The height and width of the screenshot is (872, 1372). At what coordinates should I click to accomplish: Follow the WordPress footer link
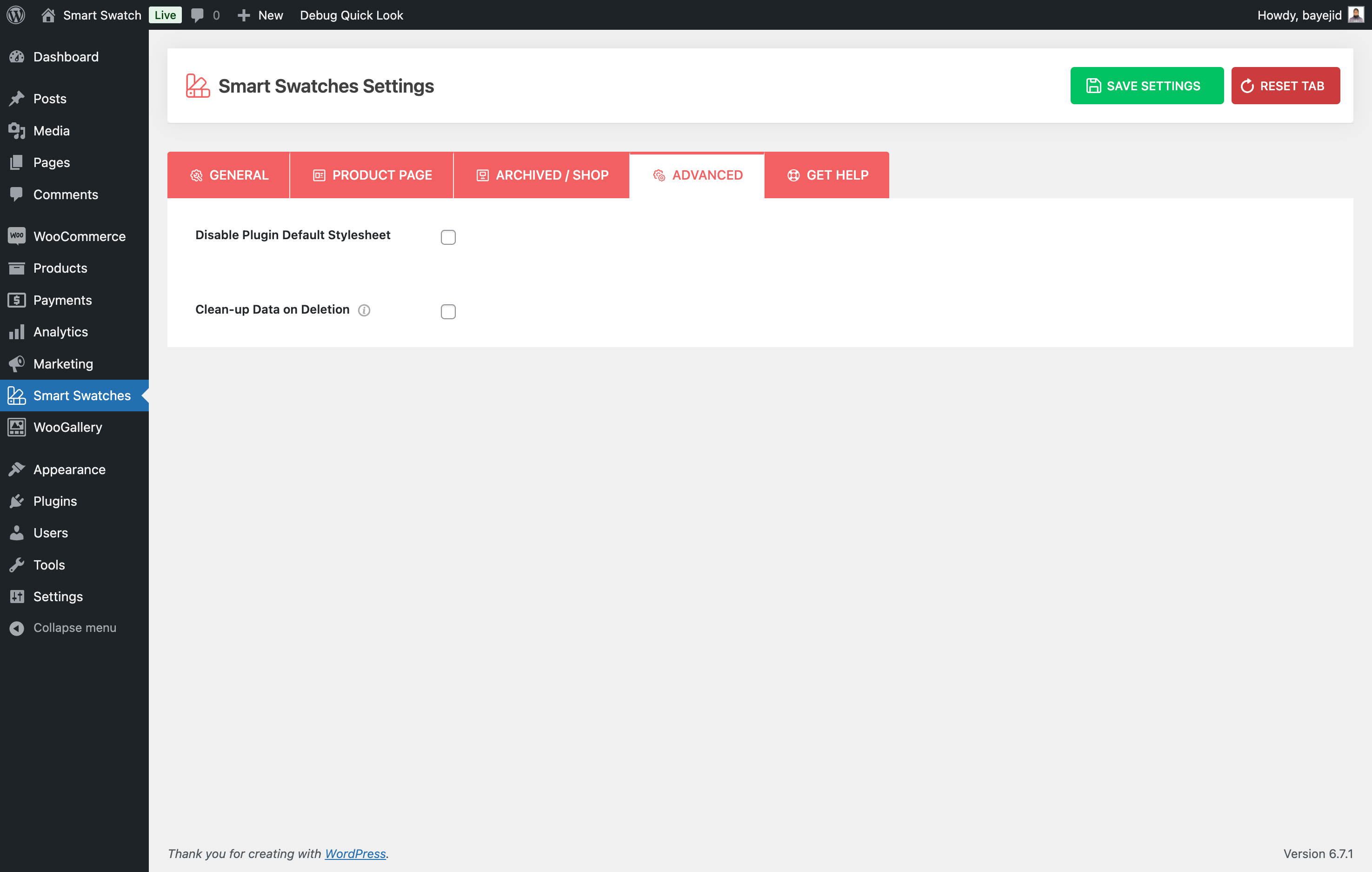[x=355, y=854]
